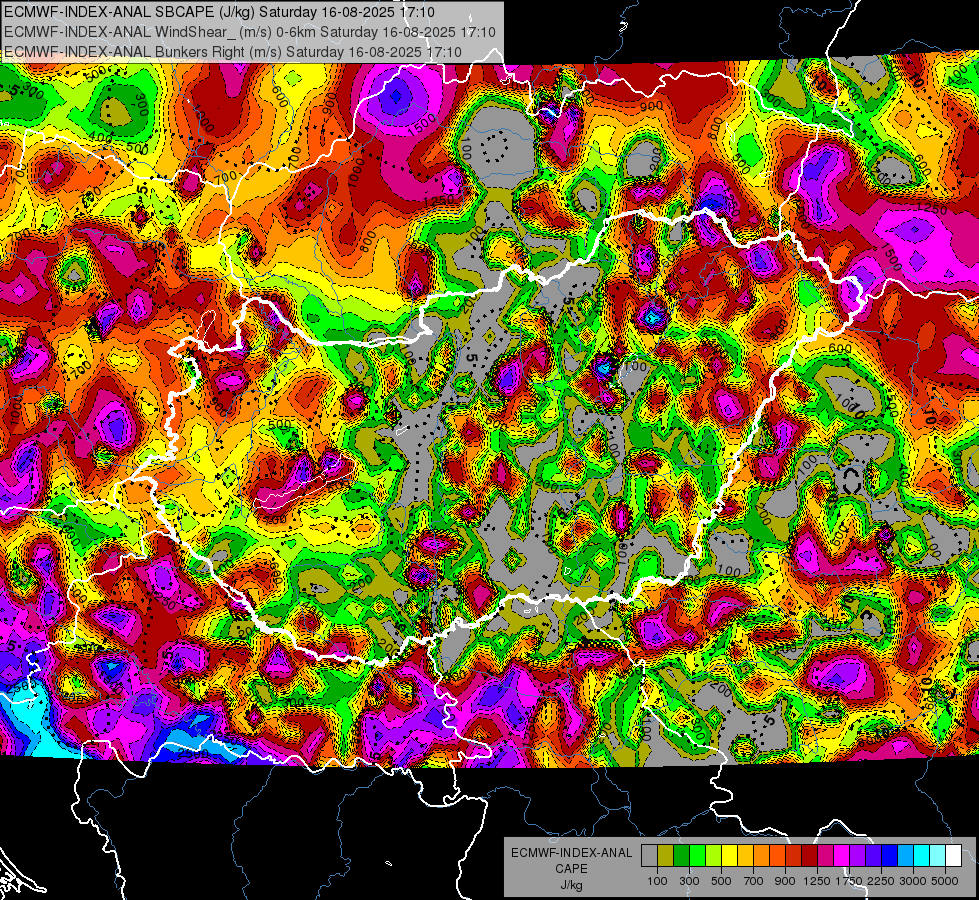Click the SBCAPE header line at the top
This screenshot has height=900, width=979.
[x=219, y=12]
